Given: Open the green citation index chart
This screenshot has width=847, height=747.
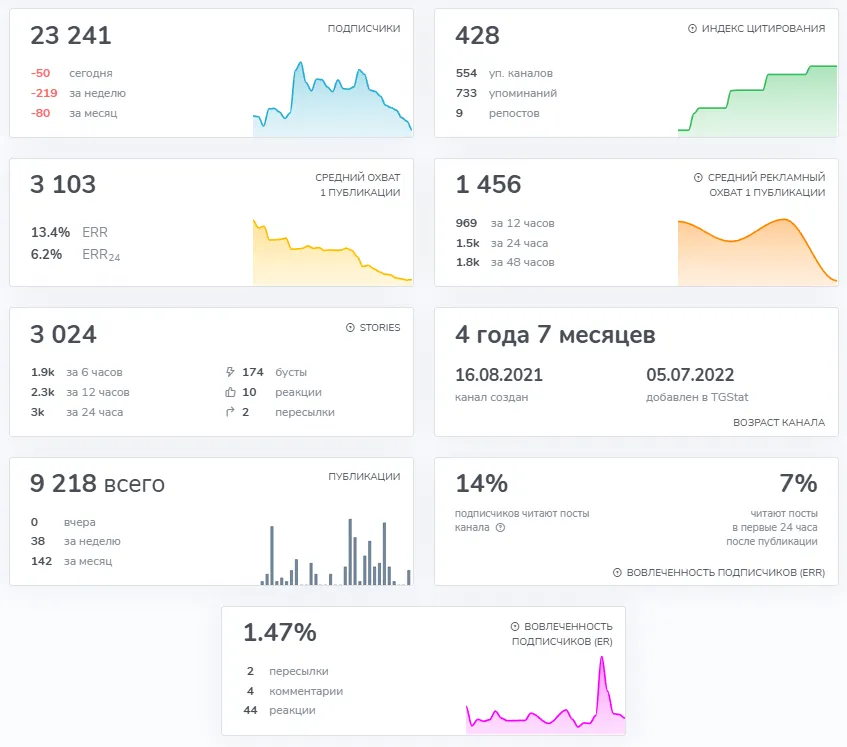Looking at the screenshot, I should pos(757,101).
